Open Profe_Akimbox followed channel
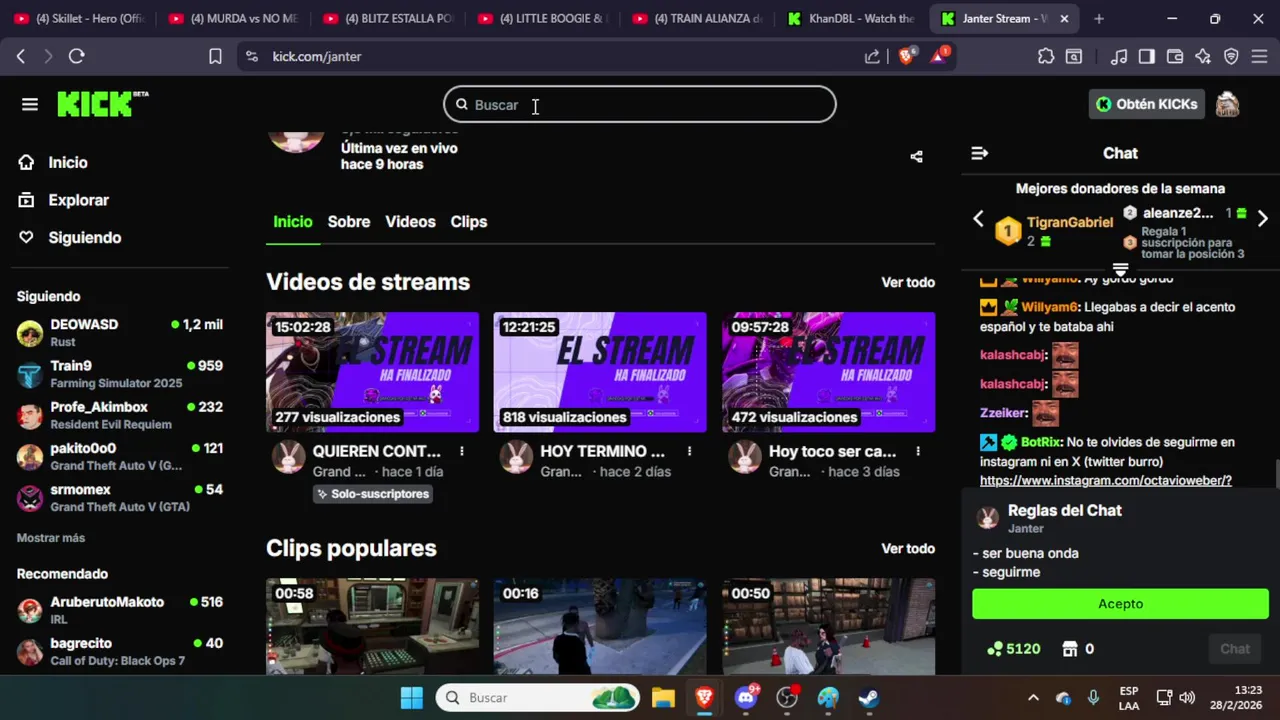The image size is (1280, 720). click(x=120, y=415)
